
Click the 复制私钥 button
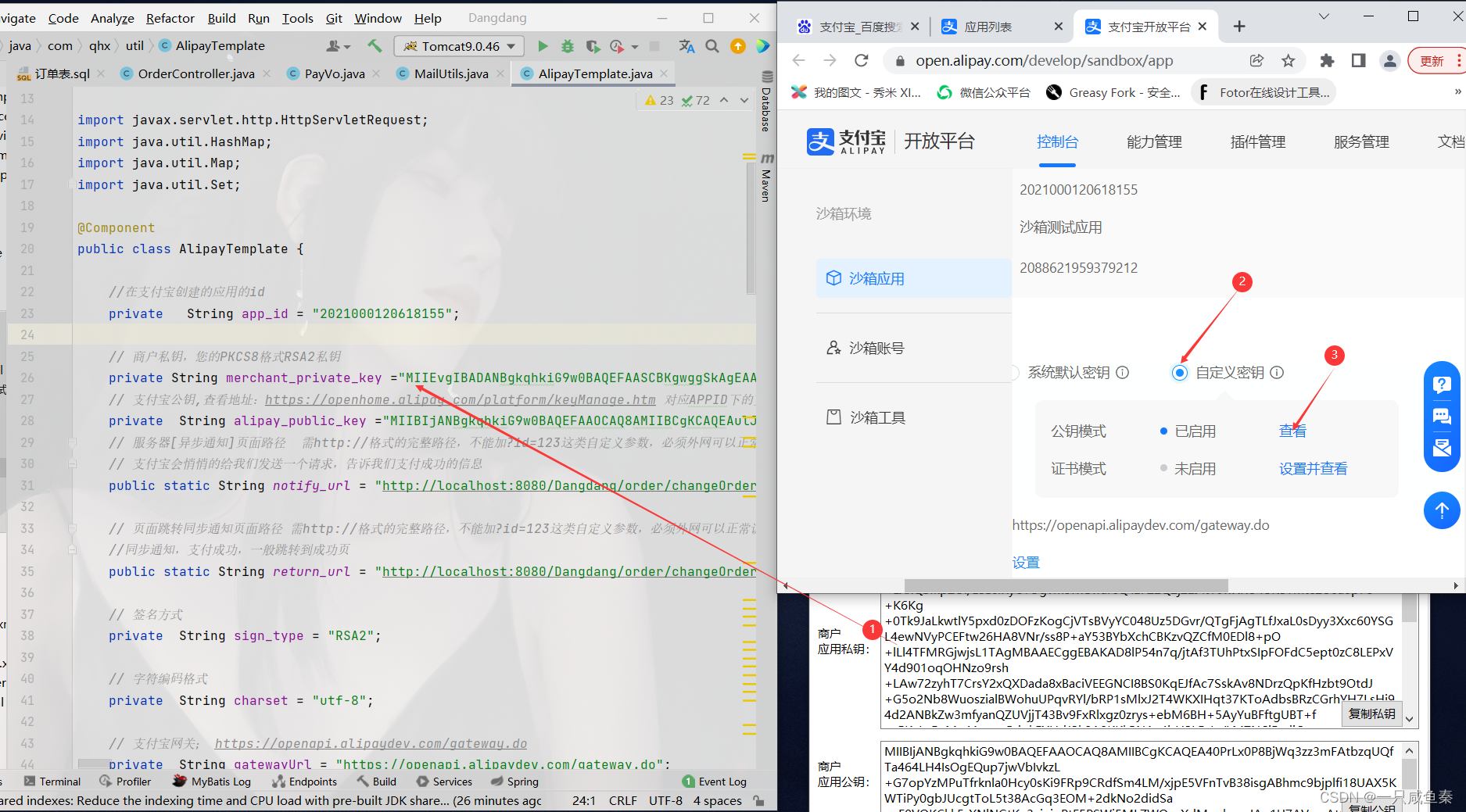1371,714
